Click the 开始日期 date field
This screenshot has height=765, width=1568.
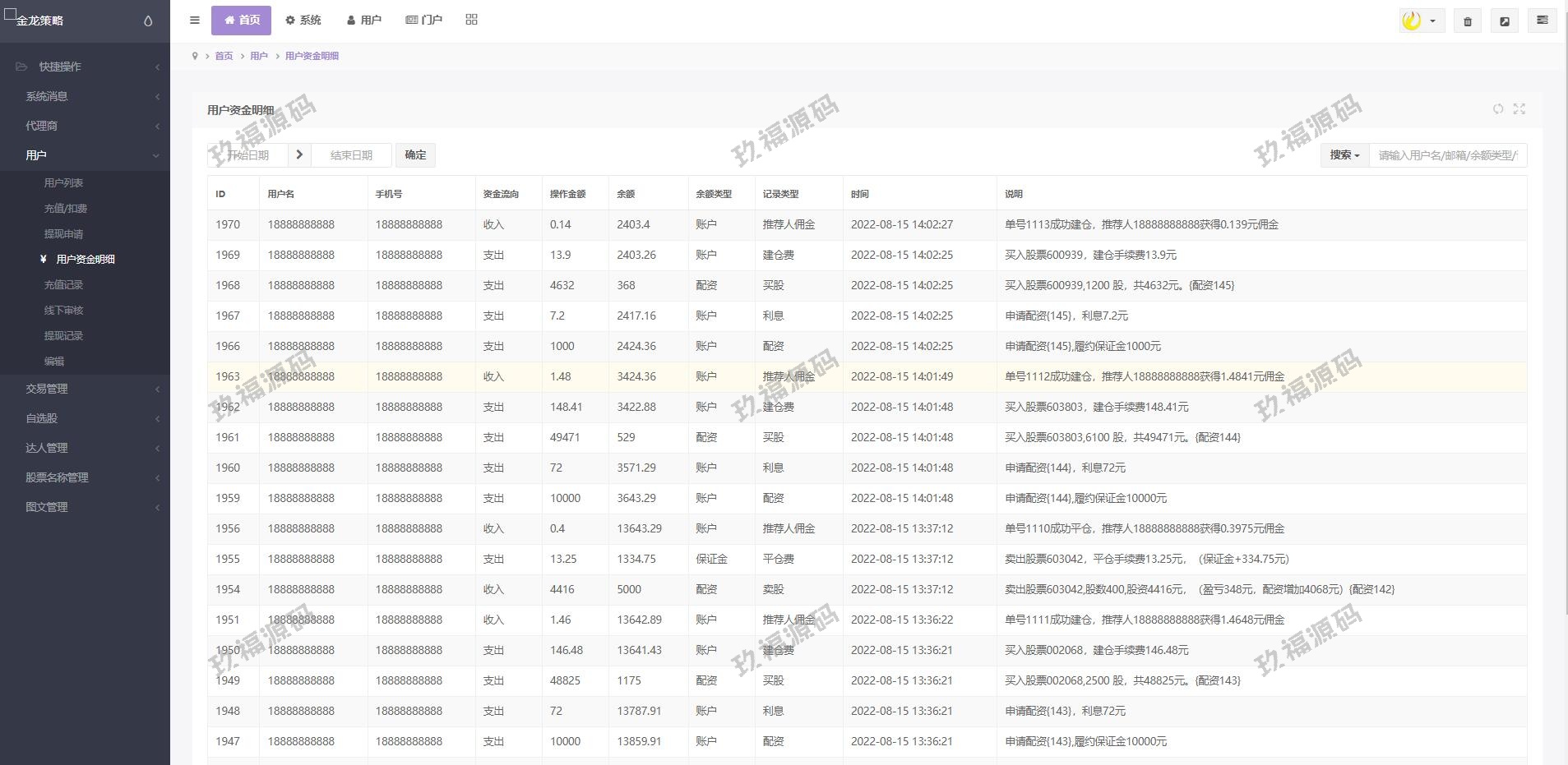[248, 155]
